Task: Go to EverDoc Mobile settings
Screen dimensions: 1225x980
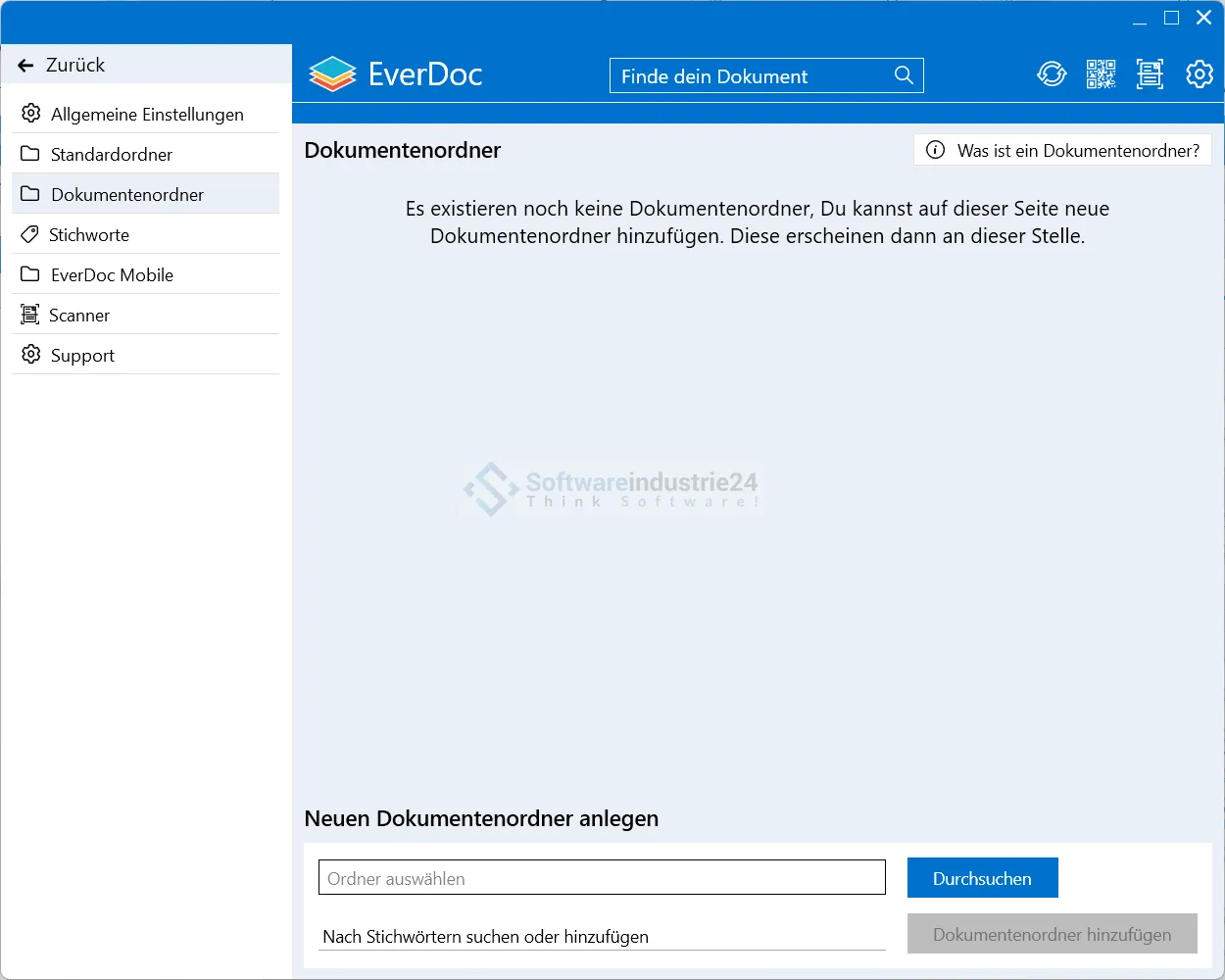Action: (x=112, y=275)
